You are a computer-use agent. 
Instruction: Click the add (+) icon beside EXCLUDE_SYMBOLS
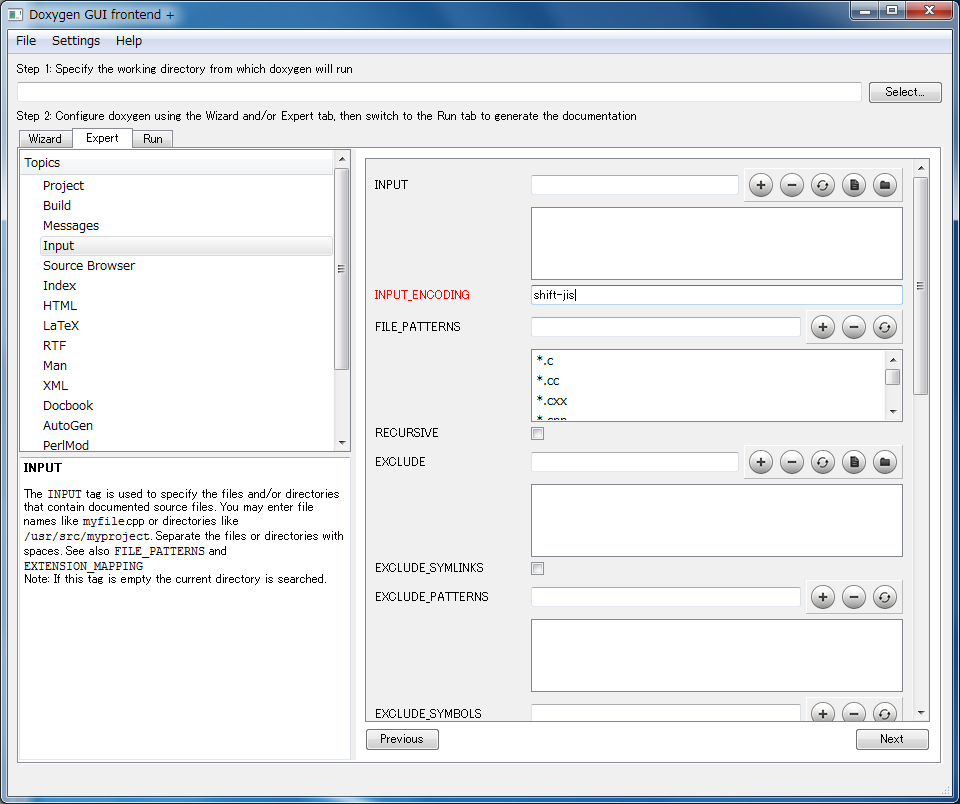click(823, 712)
